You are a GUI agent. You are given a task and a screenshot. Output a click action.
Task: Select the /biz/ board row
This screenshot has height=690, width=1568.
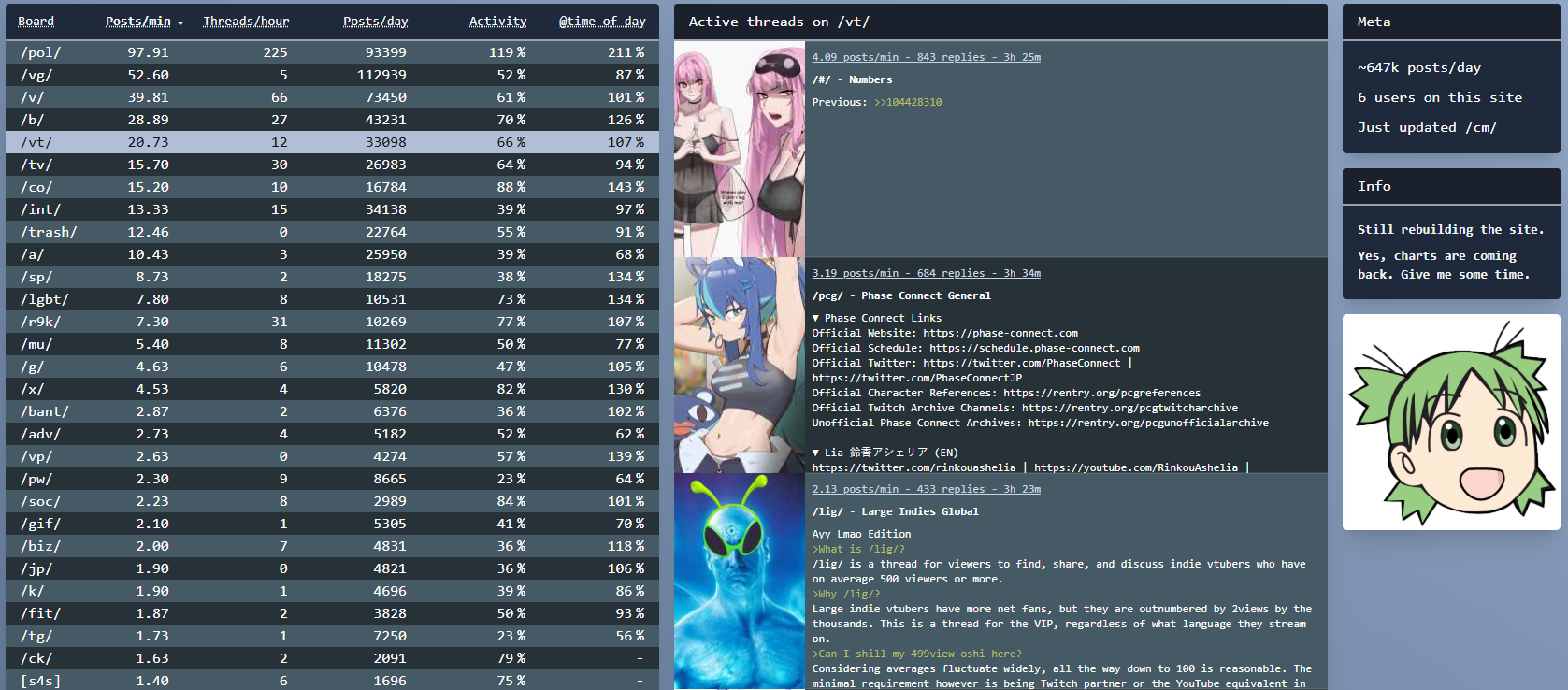click(x=332, y=546)
